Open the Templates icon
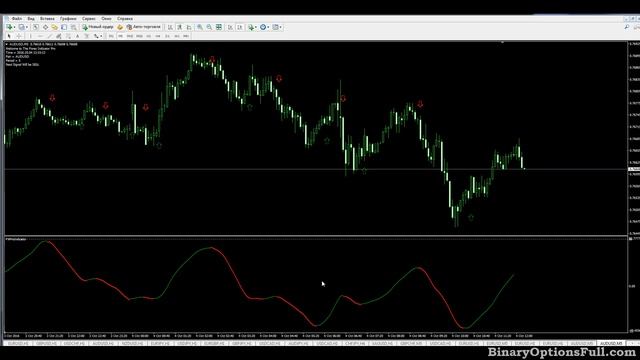Image resolution: width=640 pixels, height=360 pixels. pos(275,27)
